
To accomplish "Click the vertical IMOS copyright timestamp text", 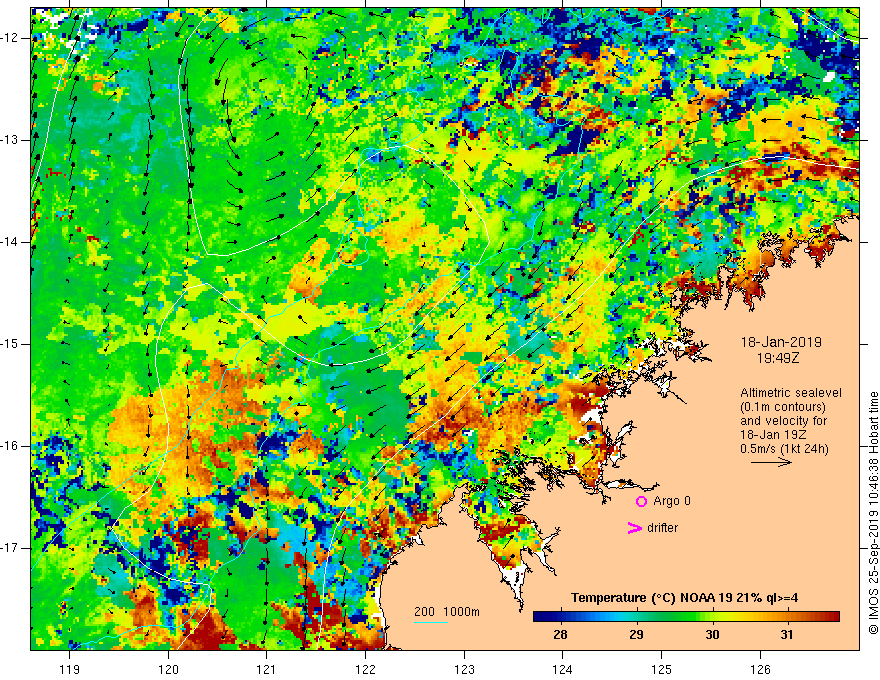I will 873,513.
